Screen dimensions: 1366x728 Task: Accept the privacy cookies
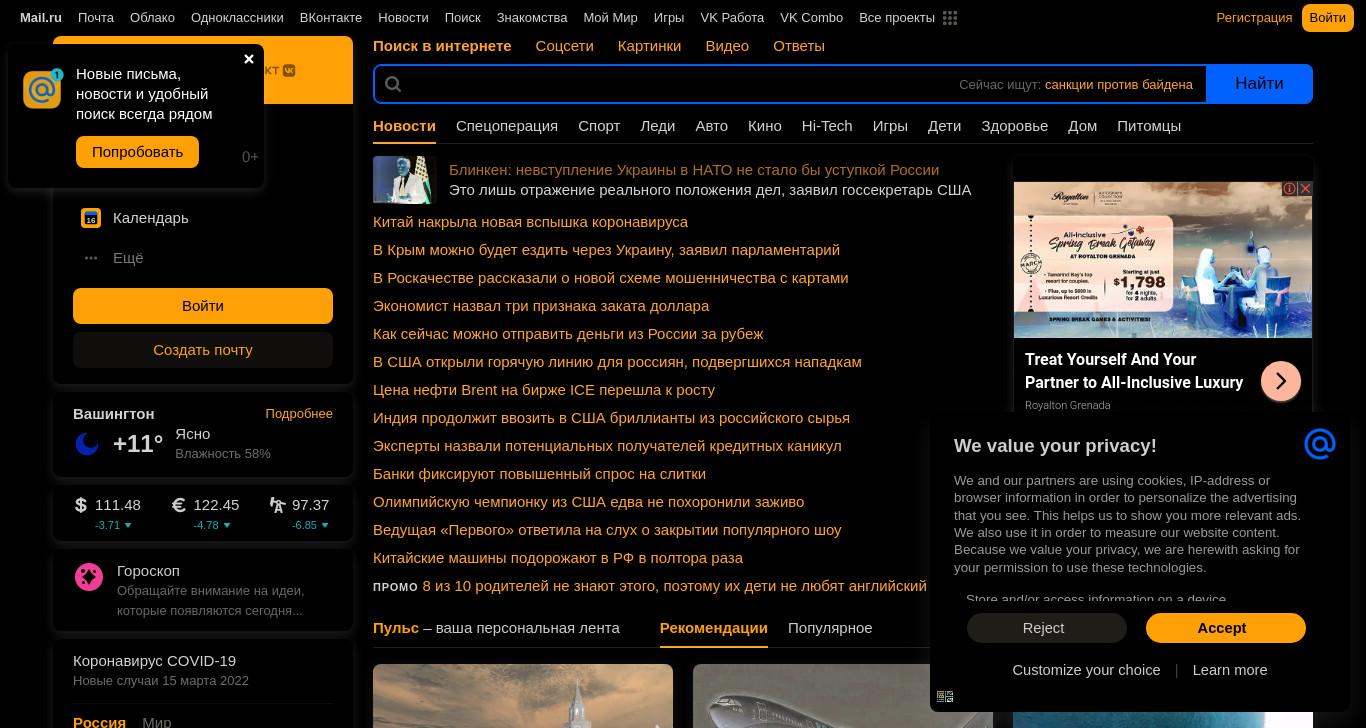1226,628
